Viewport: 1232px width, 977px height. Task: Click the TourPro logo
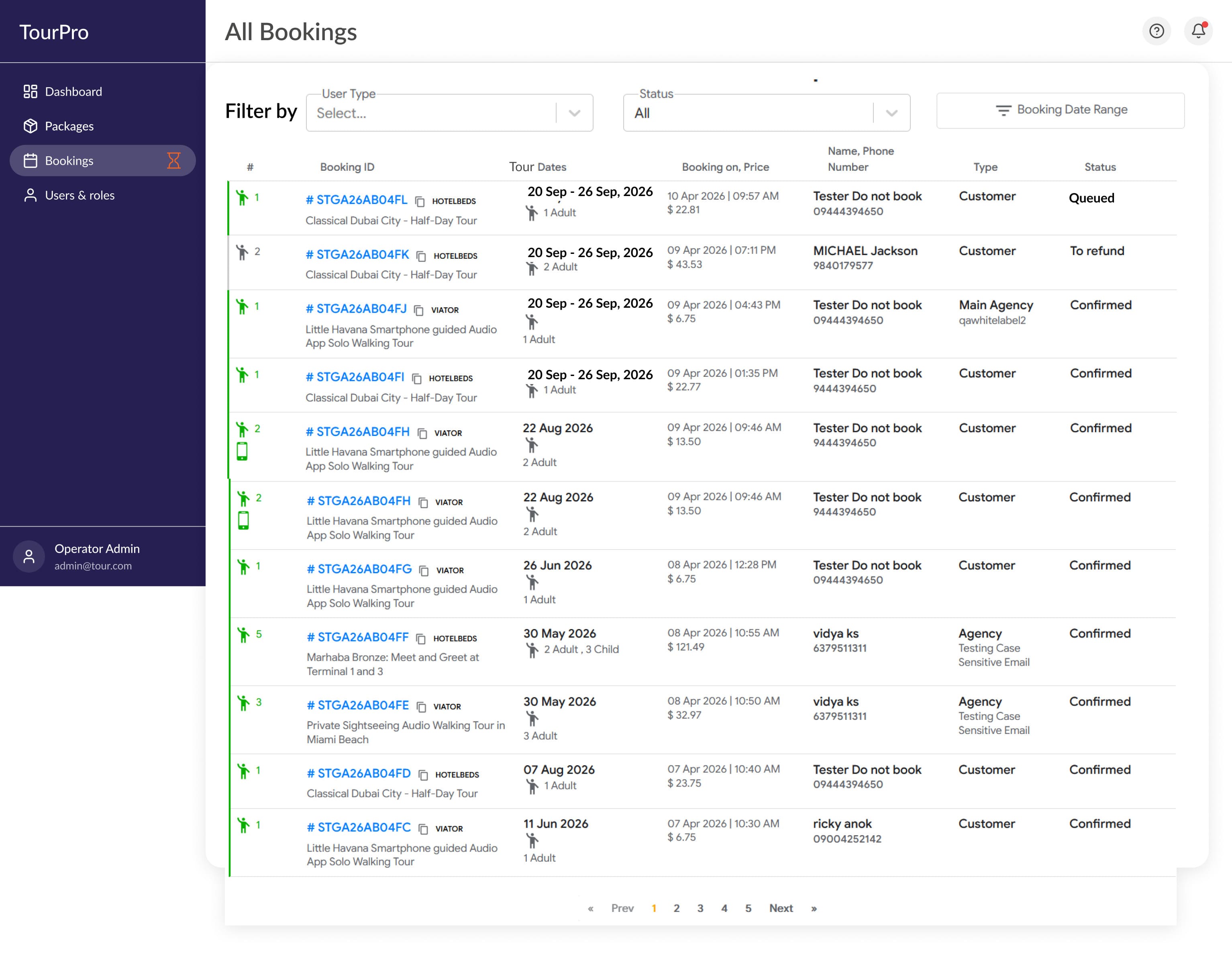tap(54, 32)
